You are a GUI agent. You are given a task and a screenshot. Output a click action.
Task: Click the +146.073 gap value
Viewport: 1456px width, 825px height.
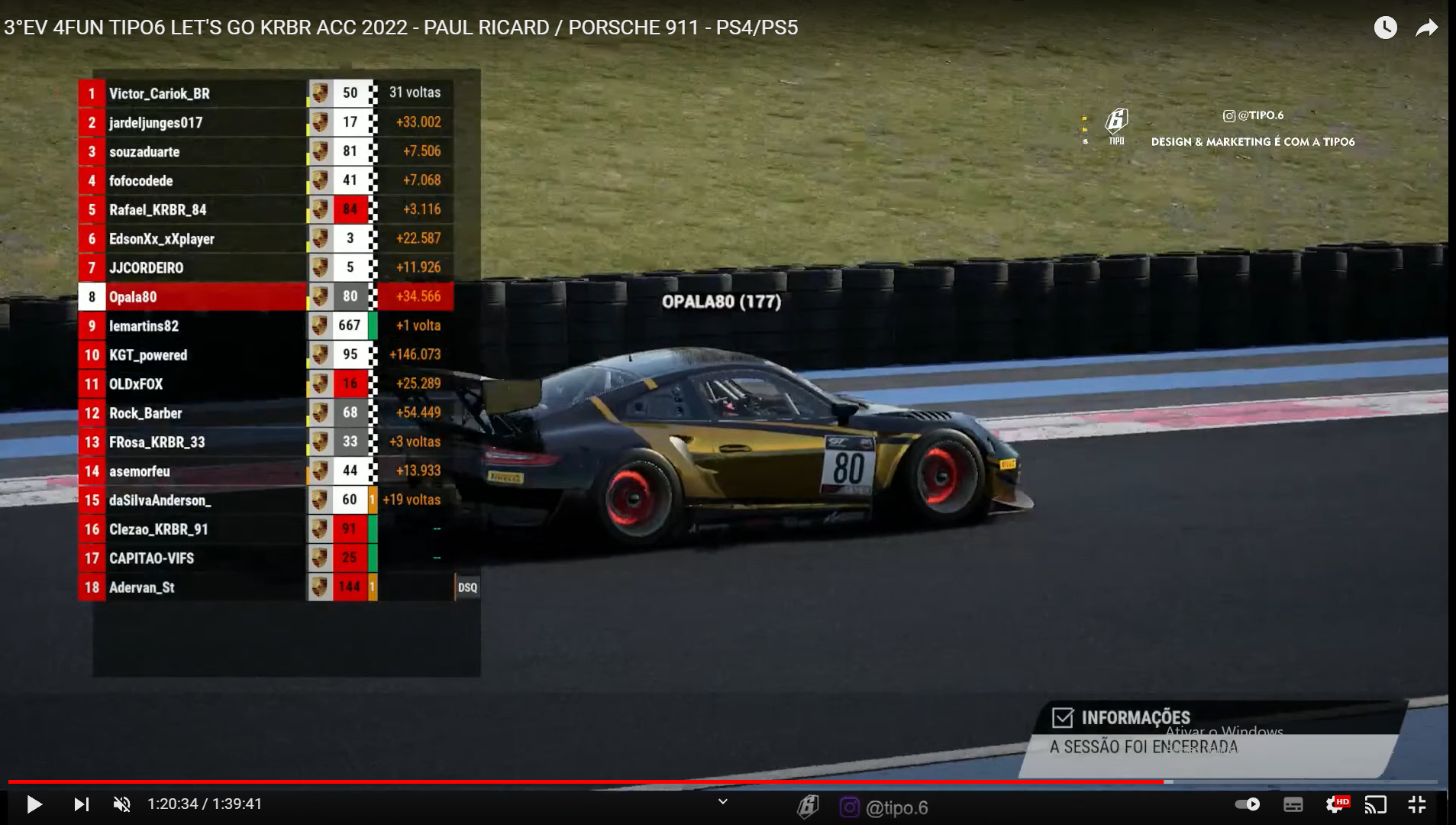[x=415, y=354]
